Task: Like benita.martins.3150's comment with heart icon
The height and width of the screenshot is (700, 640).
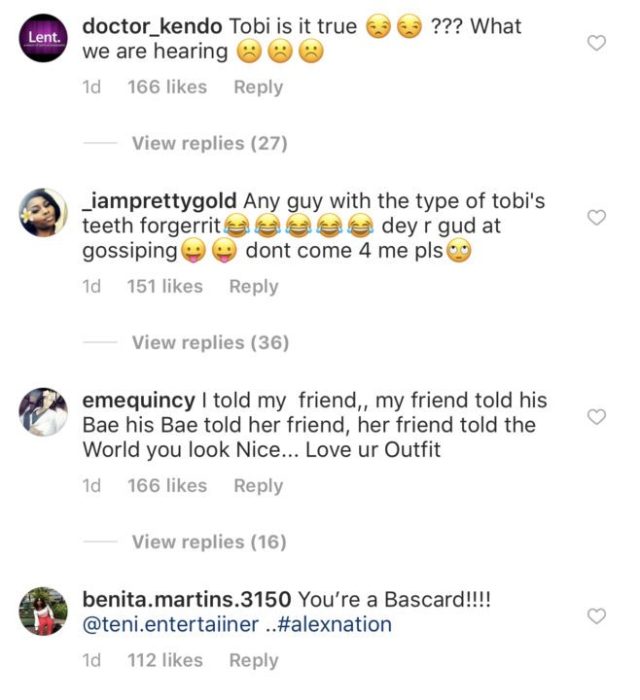Action: coord(596,616)
